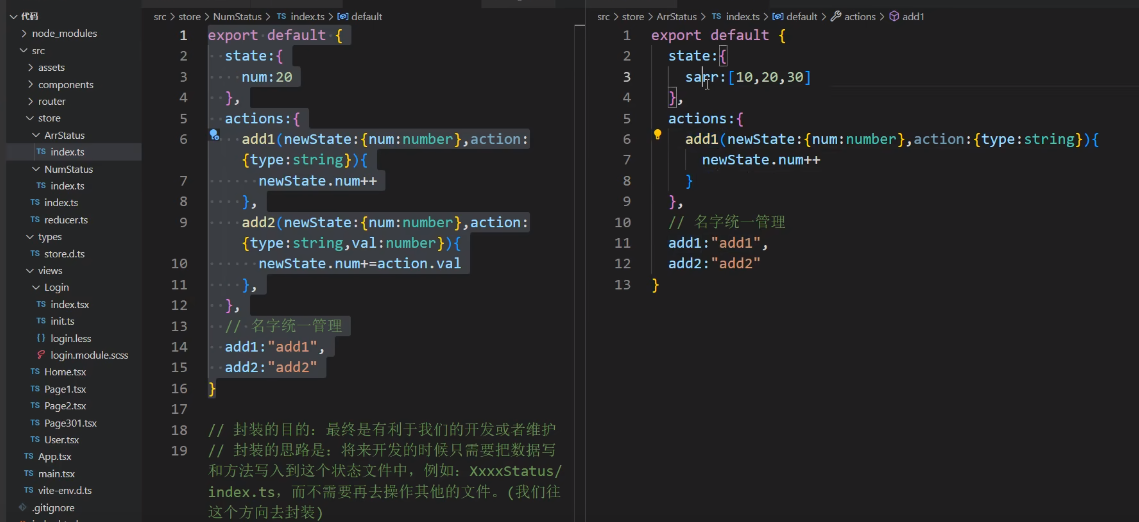1139x522 pixels.
Task: Collapse the Login folder
Action: pyautogui.click(x=36, y=287)
